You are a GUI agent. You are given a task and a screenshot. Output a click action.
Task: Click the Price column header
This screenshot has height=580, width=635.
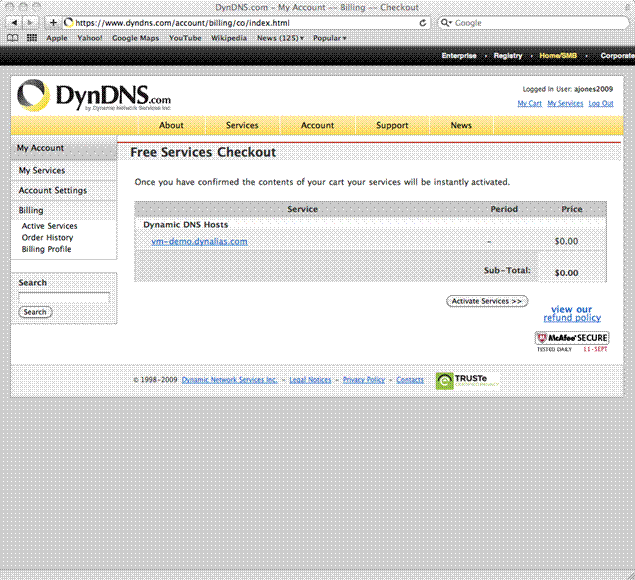point(572,209)
